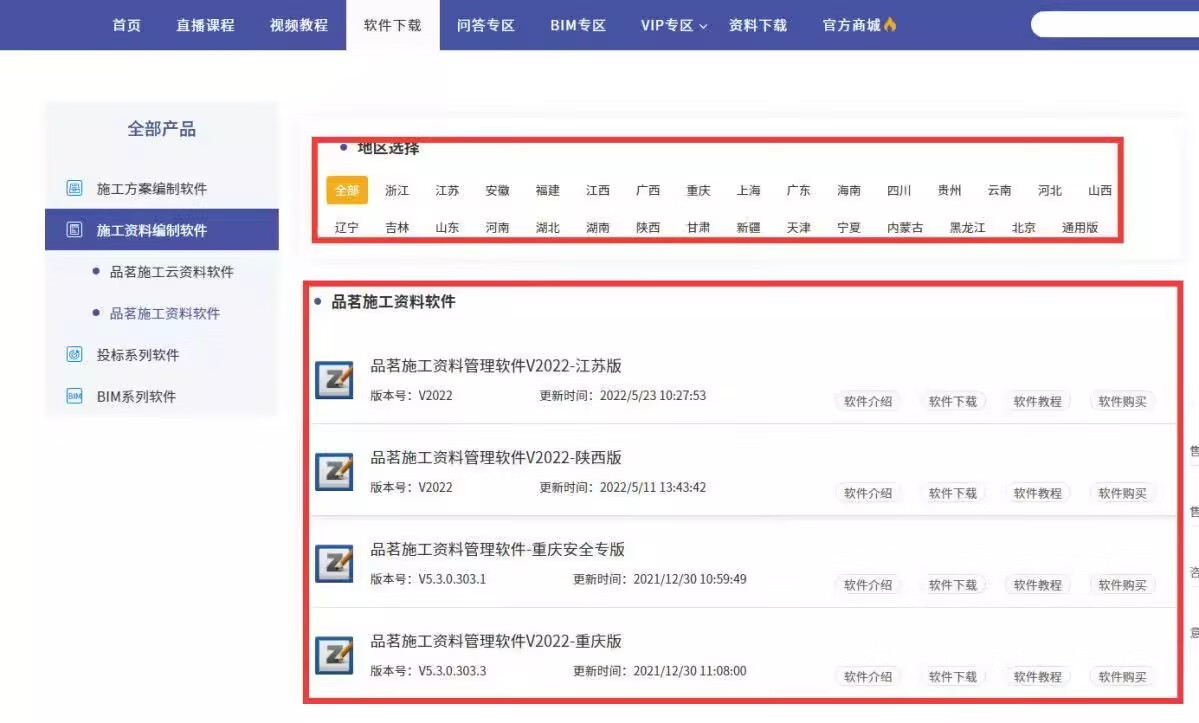Screen dimensions: 1199x723
Task: Open the 问答专区 navigation item
Action: [486, 25]
